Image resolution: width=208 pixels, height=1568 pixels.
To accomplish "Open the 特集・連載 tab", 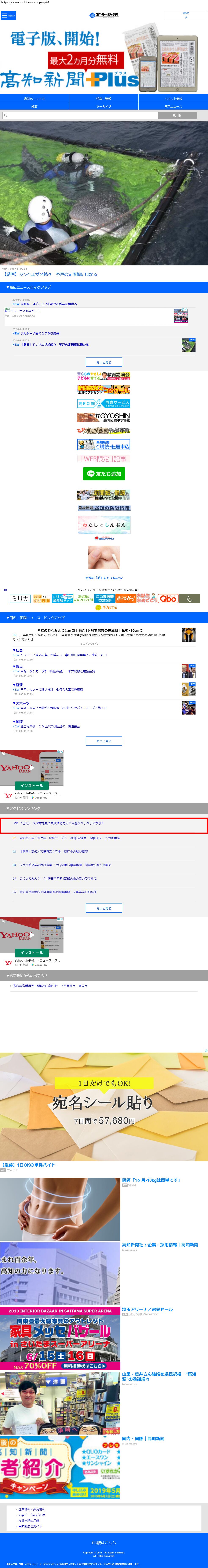I will (x=104, y=99).
